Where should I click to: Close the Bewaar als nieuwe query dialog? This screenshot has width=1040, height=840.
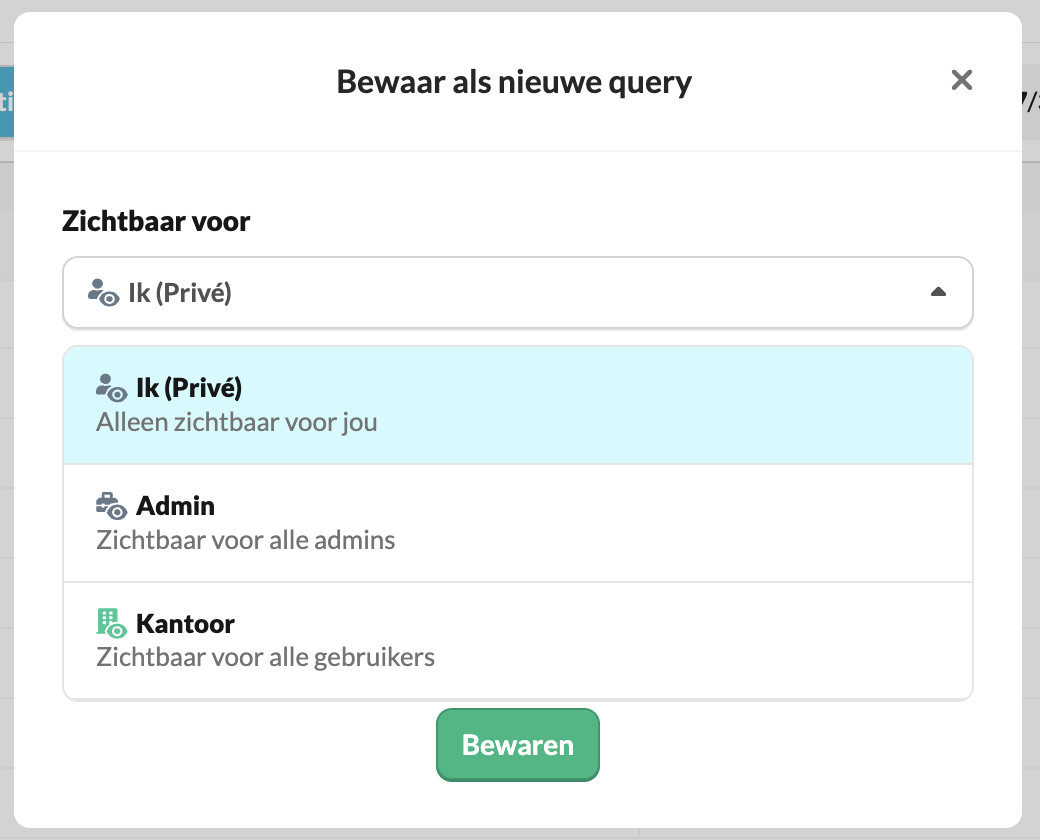click(x=962, y=81)
